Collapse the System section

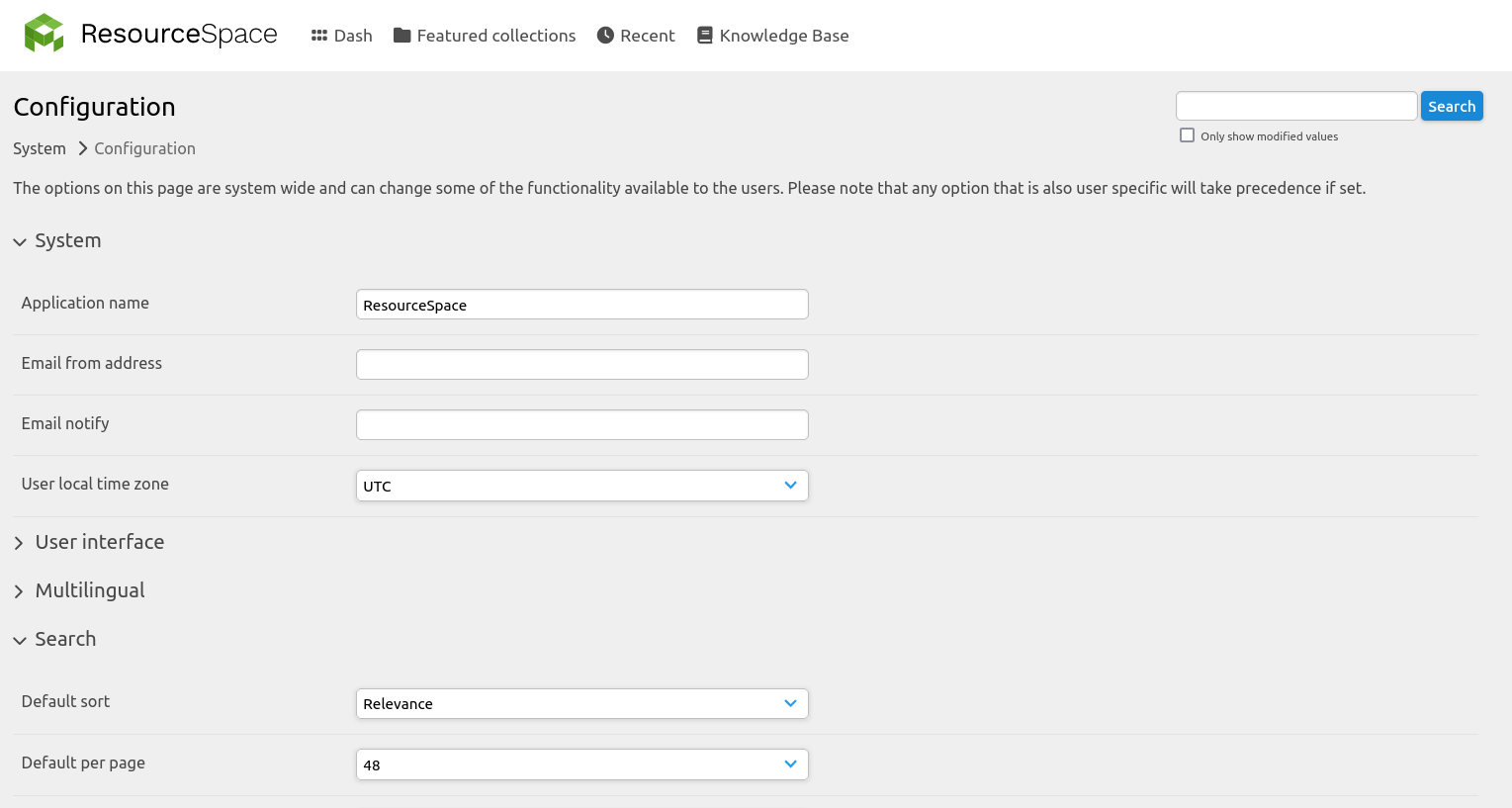[57, 240]
